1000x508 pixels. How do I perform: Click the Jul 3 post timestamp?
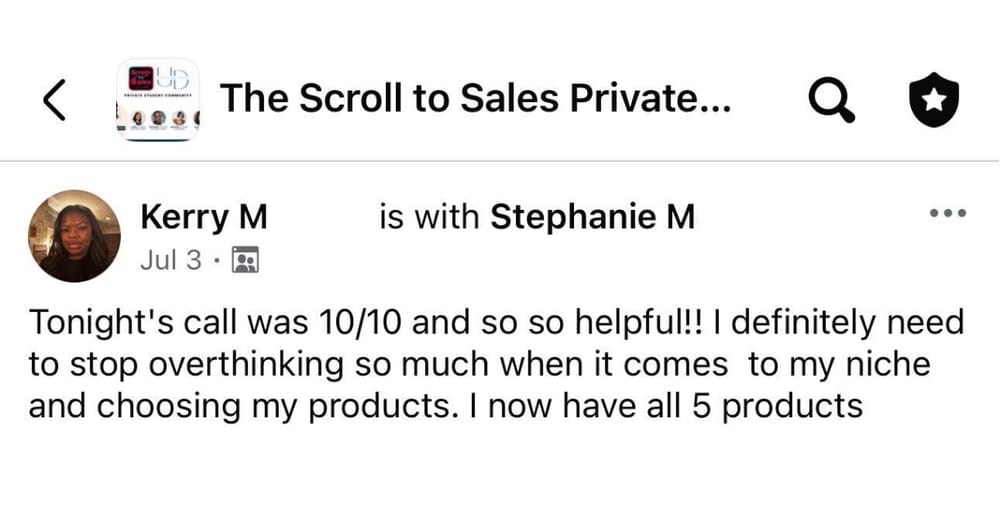pyautogui.click(x=170, y=261)
